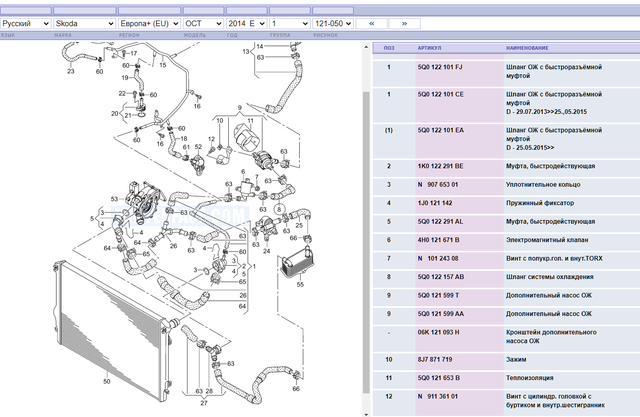Select part number N 101 243 08
This screenshot has height=417, width=640.
438,258
